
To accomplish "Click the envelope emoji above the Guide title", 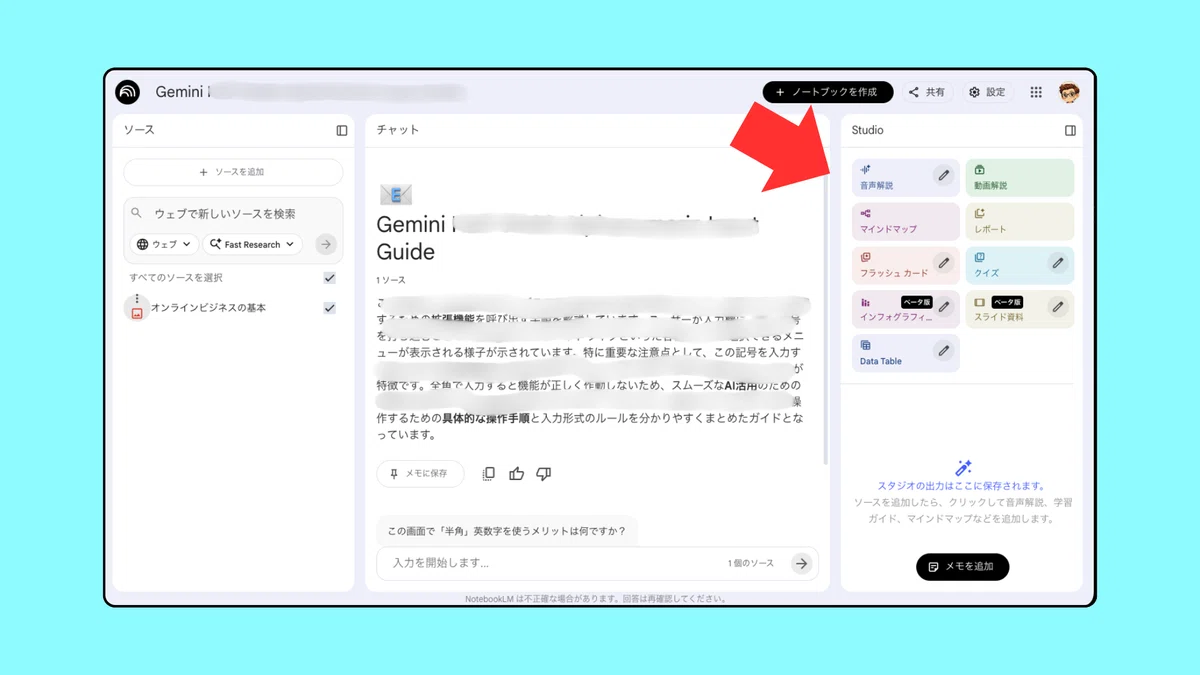I will [396, 195].
